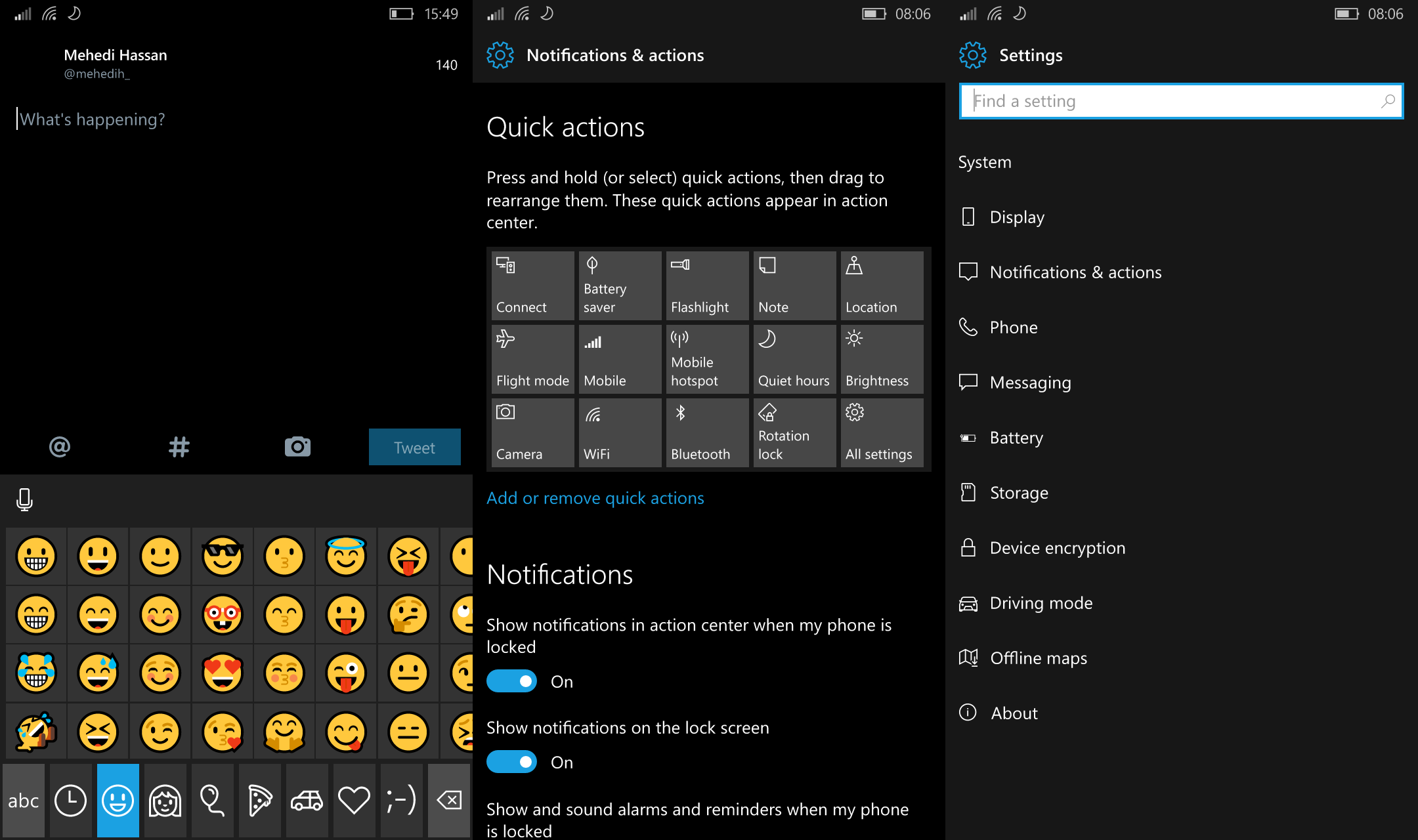Select the Bluetooth quick action tile

click(x=707, y=432)
